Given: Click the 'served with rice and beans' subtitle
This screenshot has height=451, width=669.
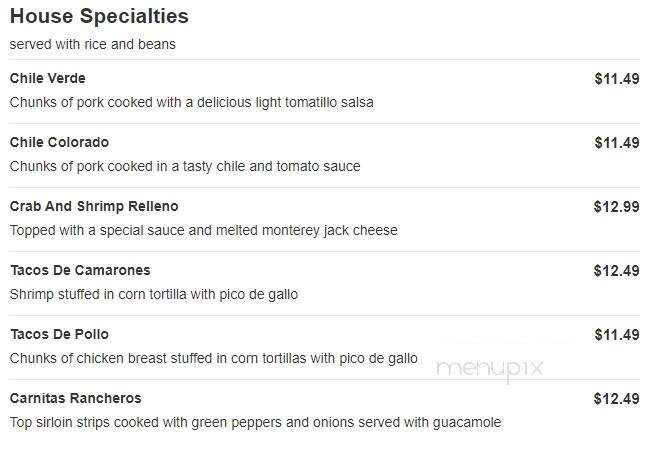Looking at the screenshot, I should coord(93,44).
